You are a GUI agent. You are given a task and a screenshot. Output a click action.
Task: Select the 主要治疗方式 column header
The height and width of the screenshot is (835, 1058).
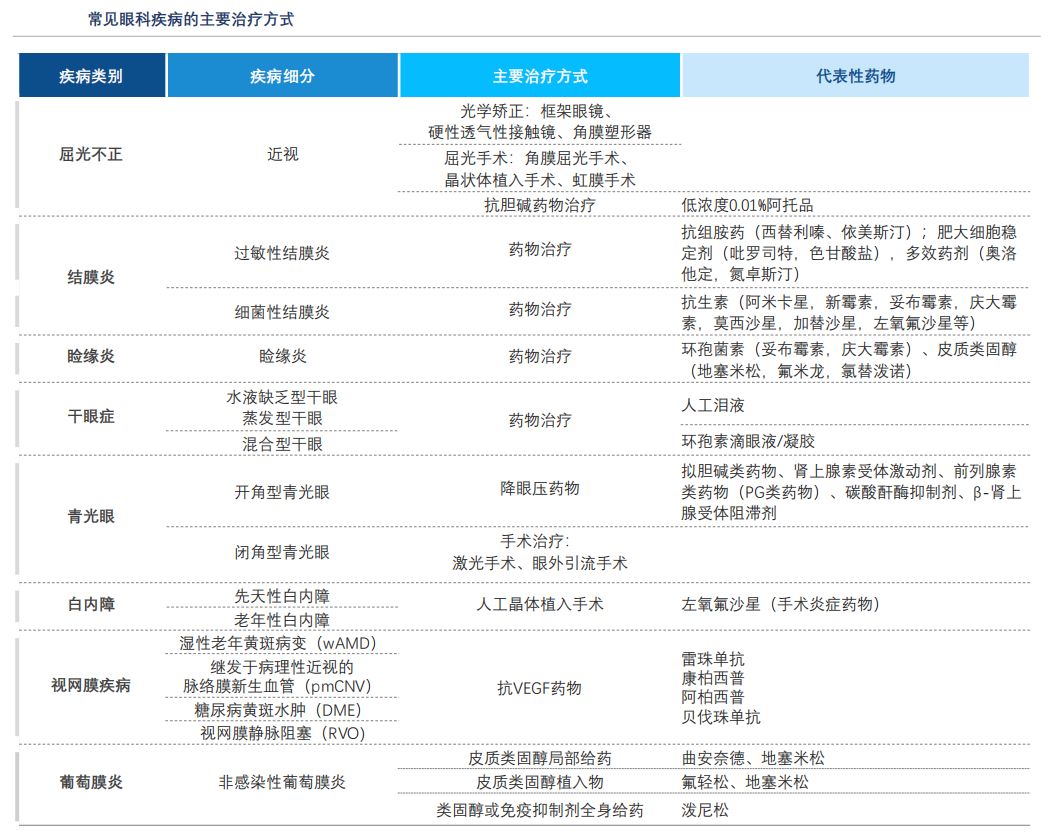pos(540,76)
